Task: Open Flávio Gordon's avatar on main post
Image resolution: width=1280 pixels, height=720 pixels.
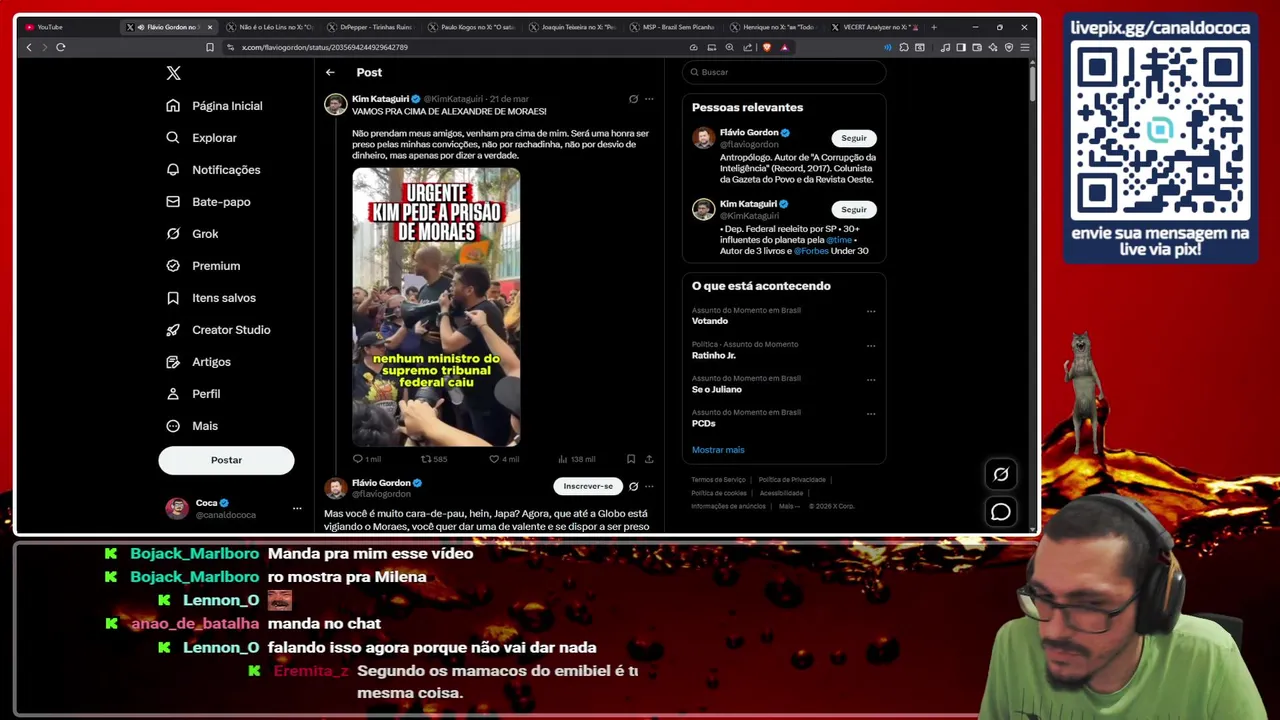Action: [x=336, y=488]
